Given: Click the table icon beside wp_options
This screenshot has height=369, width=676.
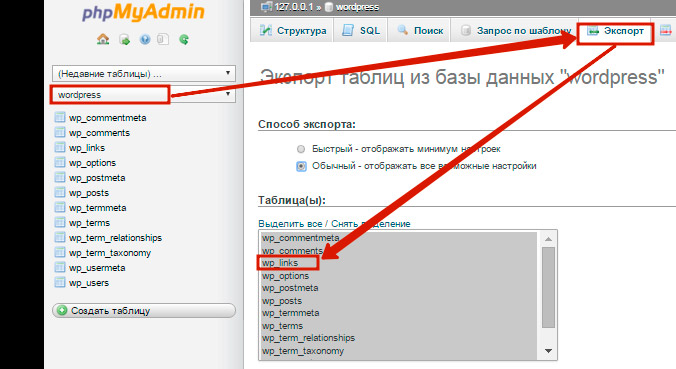Looking at the screenshot, I should (59, 163).
